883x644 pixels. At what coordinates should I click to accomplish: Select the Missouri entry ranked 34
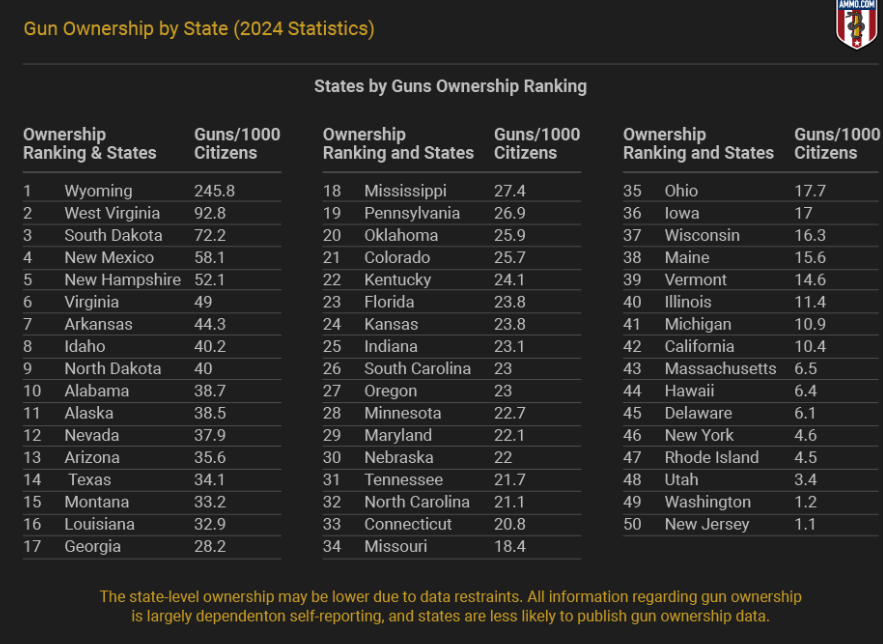(395, 546)
